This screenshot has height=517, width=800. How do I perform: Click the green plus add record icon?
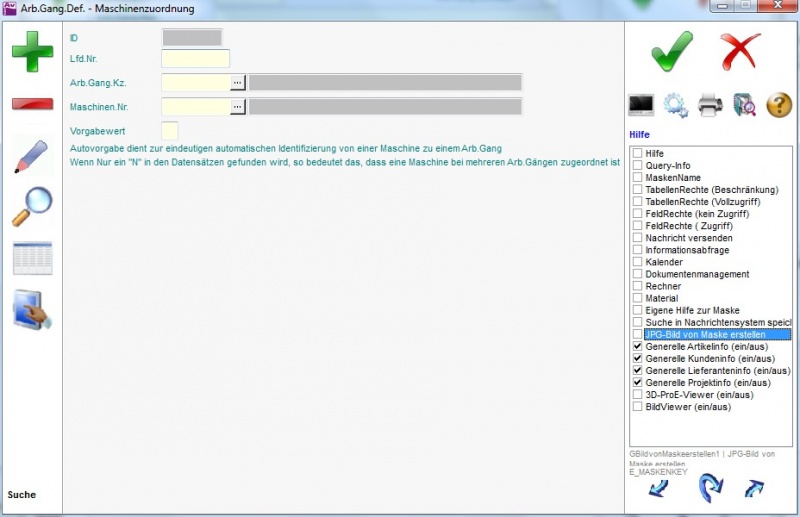(32, 51)
